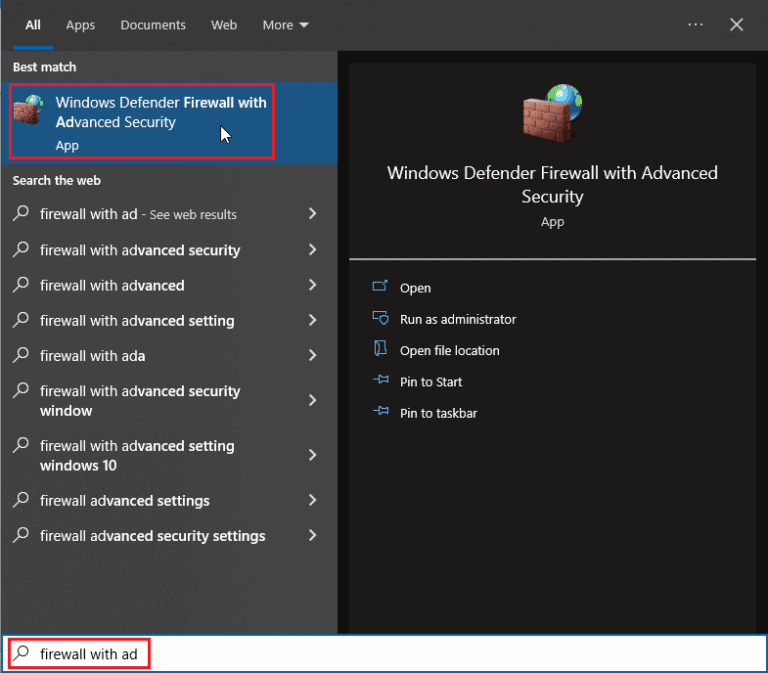This screenshot has height=673, width=768.
Task: Click search icon beside 'firewall with ada'
Action: click(x=21, y=355)
